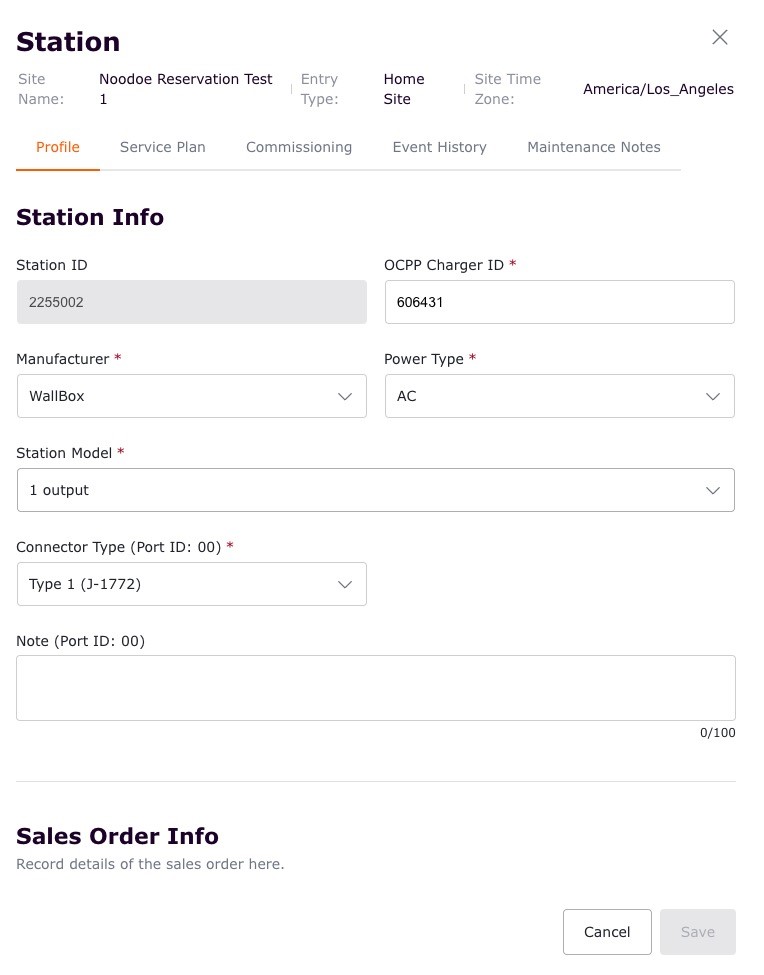Click the greyed-out Station ID field
The height and width of the screenshot is (975, 764).
191,302
